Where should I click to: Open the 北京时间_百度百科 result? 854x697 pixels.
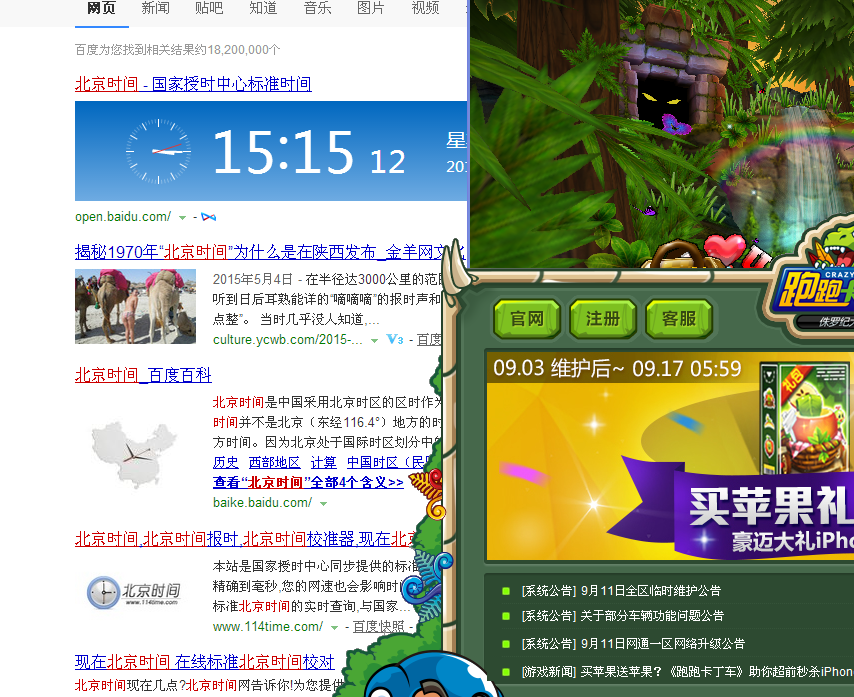click(143, 375)
